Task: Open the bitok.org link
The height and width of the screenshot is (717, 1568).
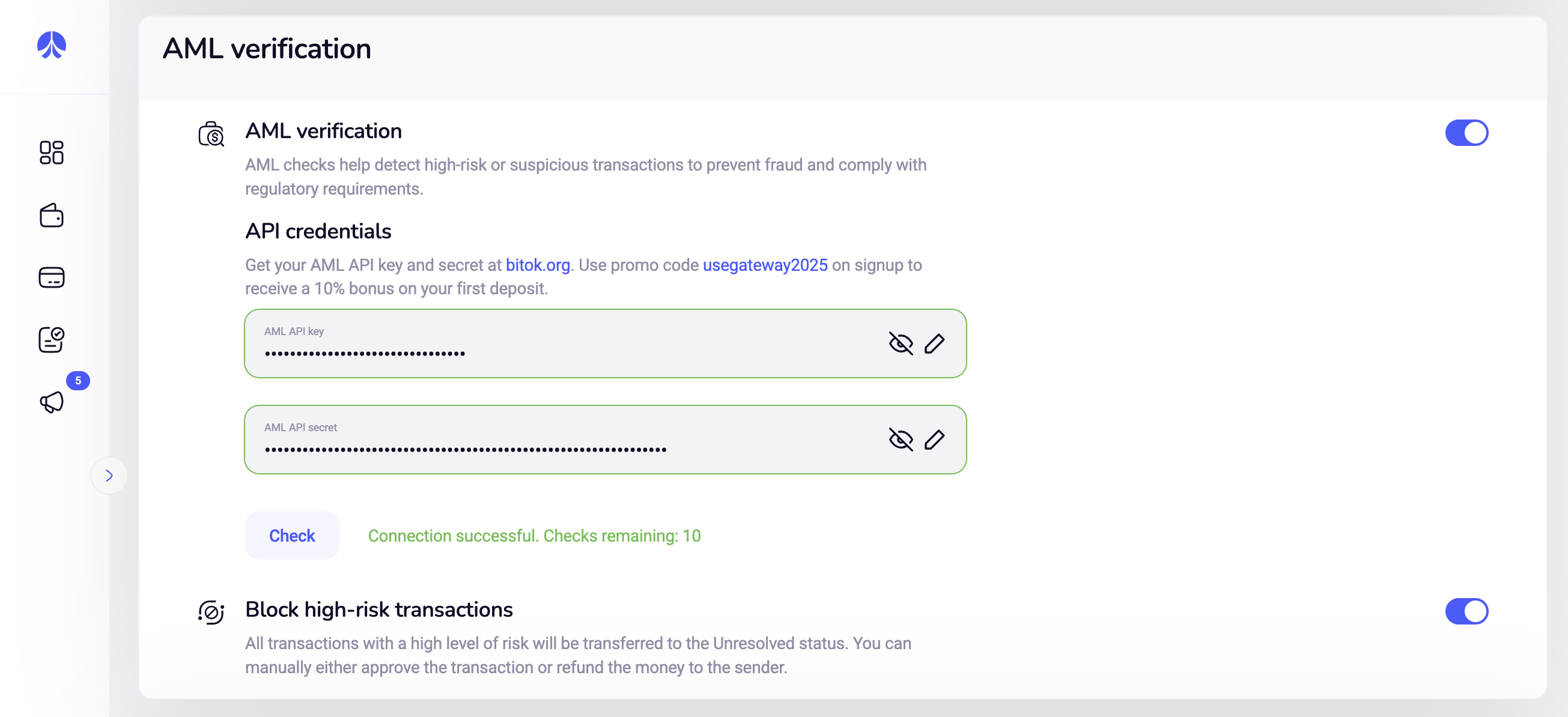Action: pyautogui.click(x=538, y=265)
